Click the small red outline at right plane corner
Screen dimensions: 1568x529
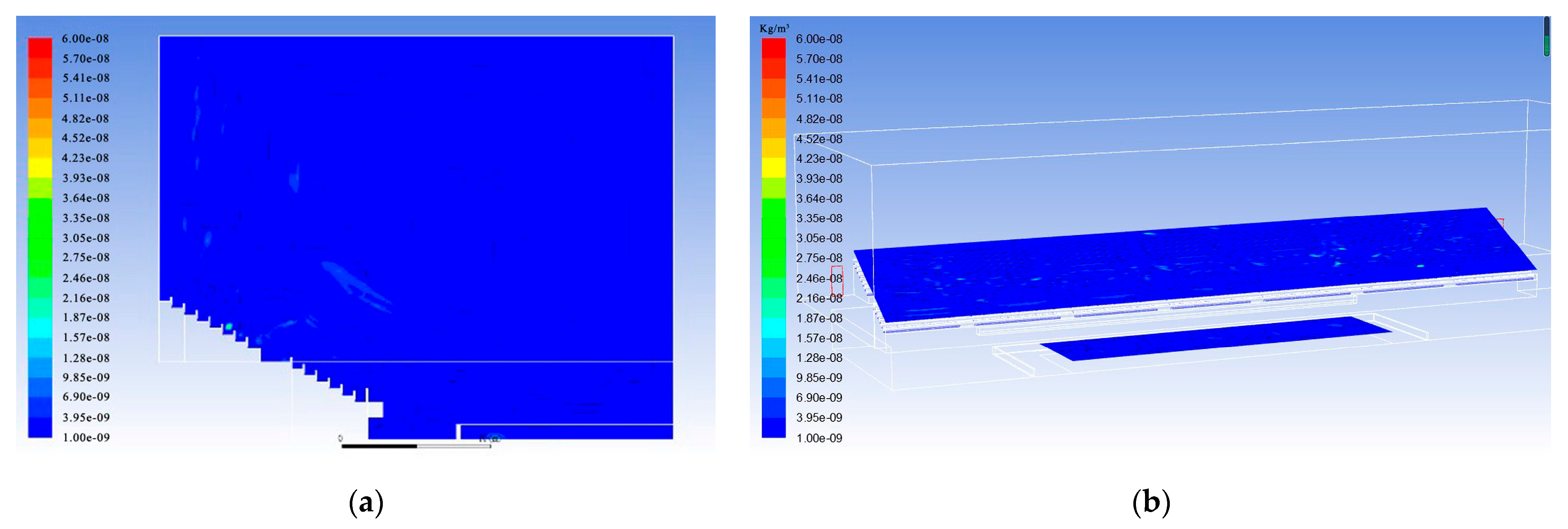1500,223
